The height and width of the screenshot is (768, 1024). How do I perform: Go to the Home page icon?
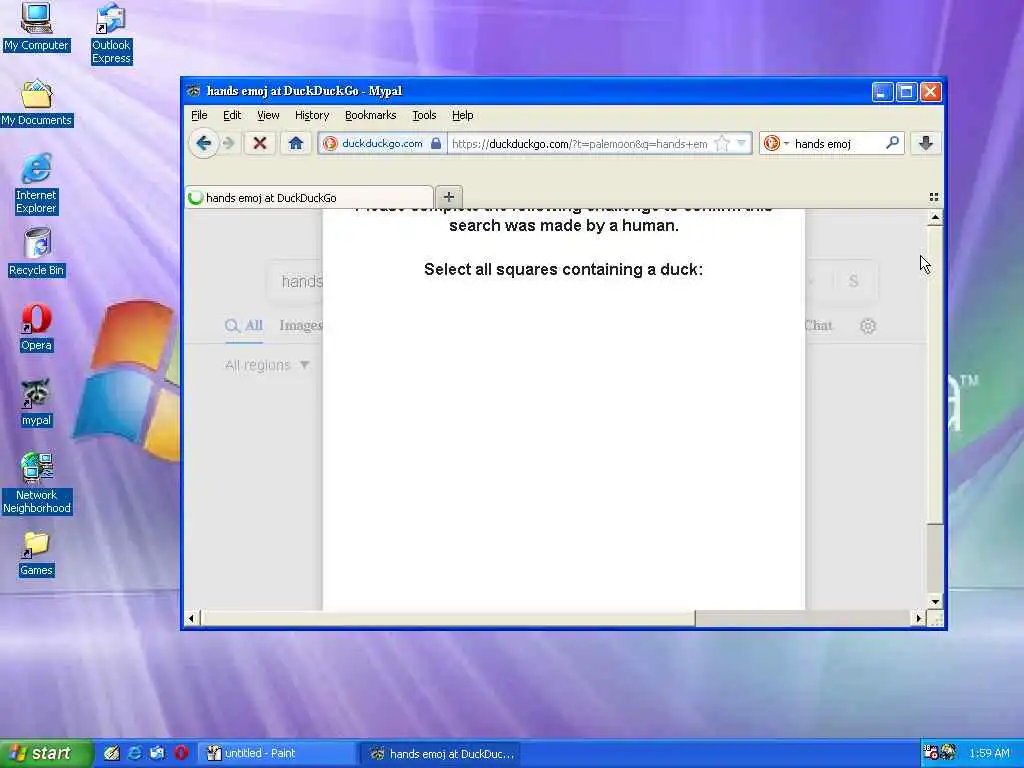tap(295, 143)
